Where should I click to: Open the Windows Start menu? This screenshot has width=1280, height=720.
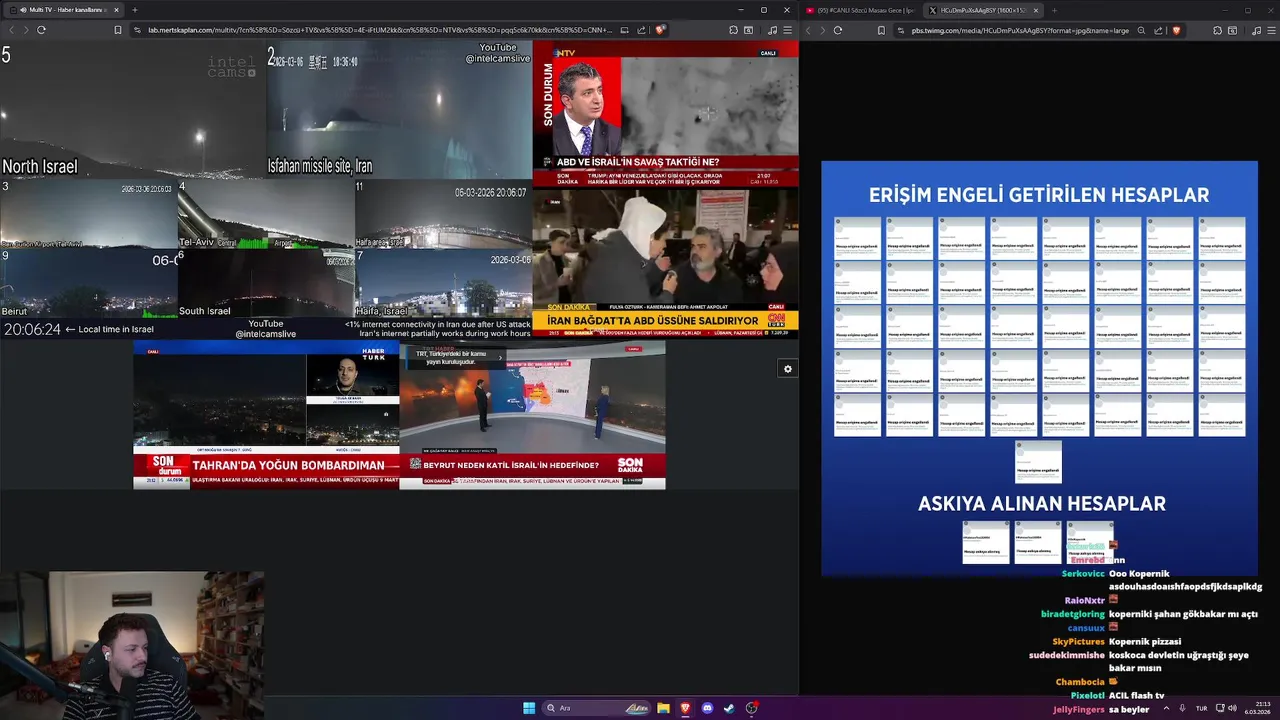[529, 708]
